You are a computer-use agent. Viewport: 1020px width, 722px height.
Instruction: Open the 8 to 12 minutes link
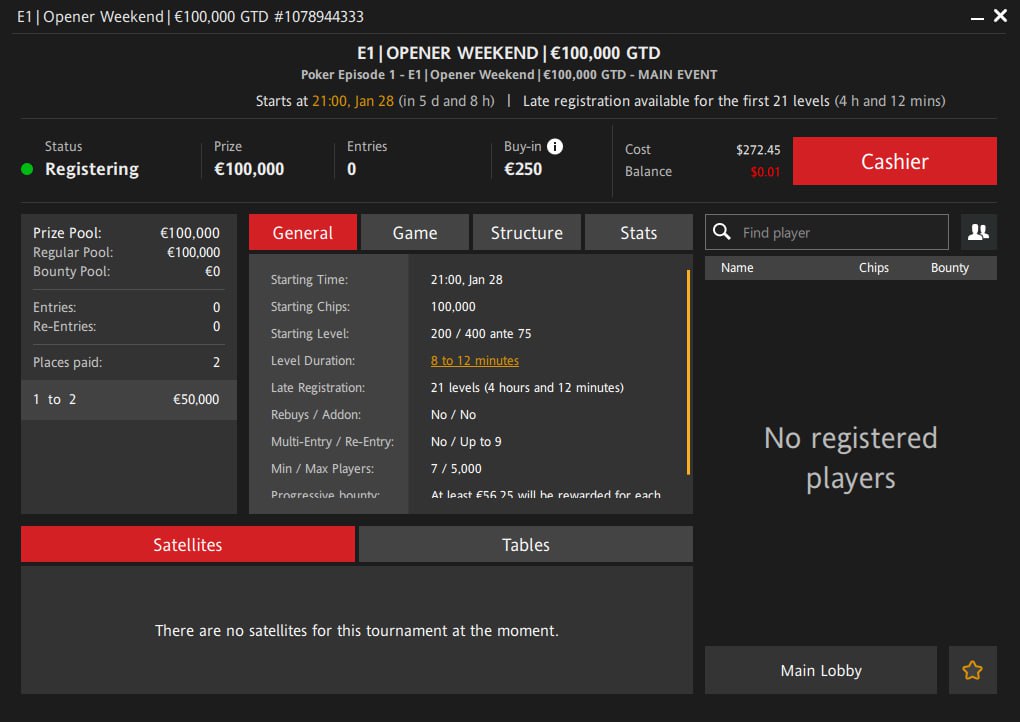(475, 360)
